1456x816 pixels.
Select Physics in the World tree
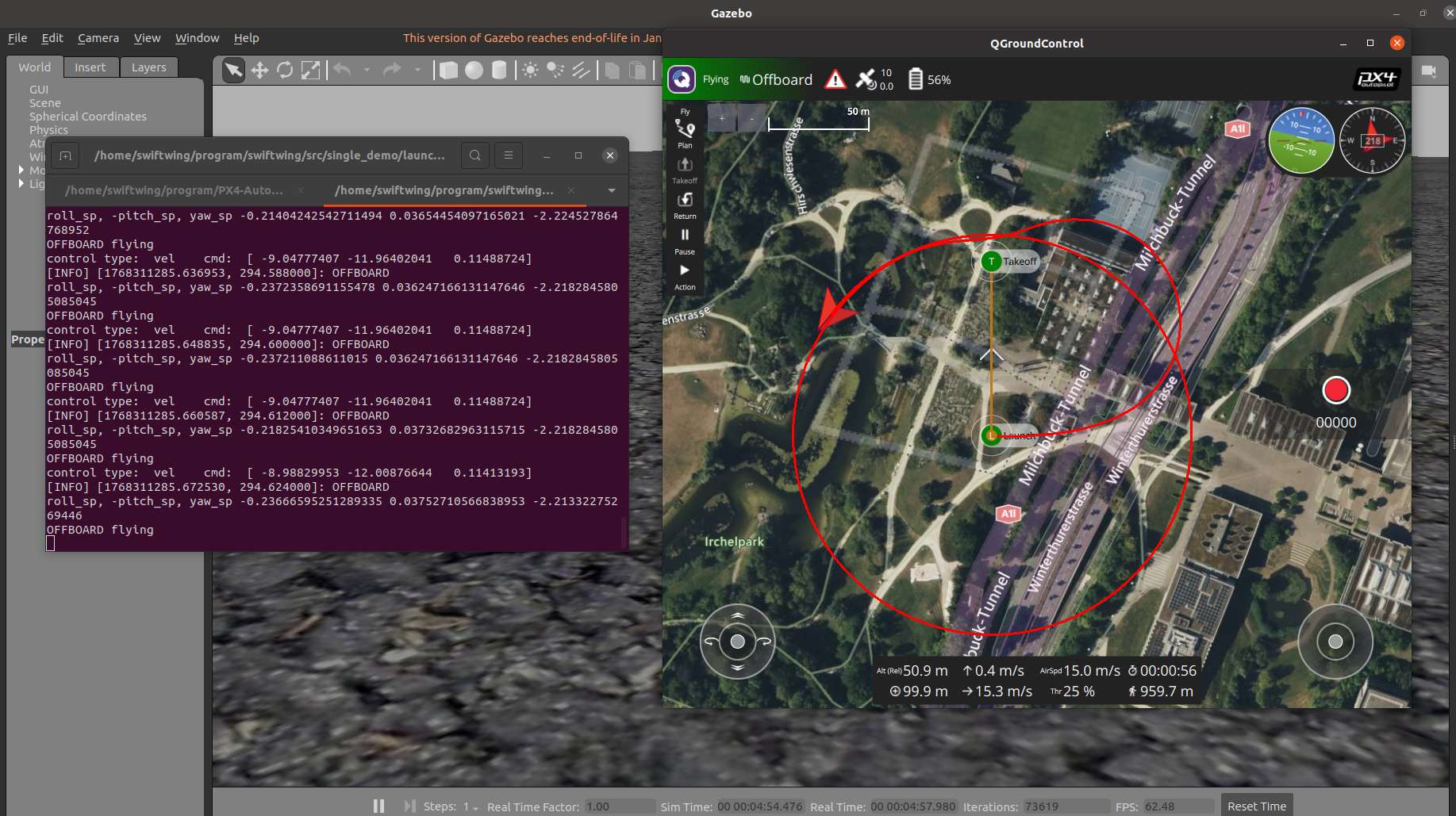click(48, 130)
